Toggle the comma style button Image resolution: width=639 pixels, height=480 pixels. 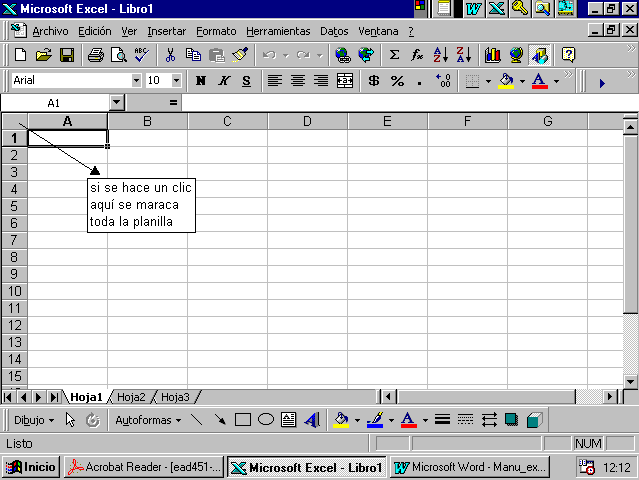(x=420, y=81)
